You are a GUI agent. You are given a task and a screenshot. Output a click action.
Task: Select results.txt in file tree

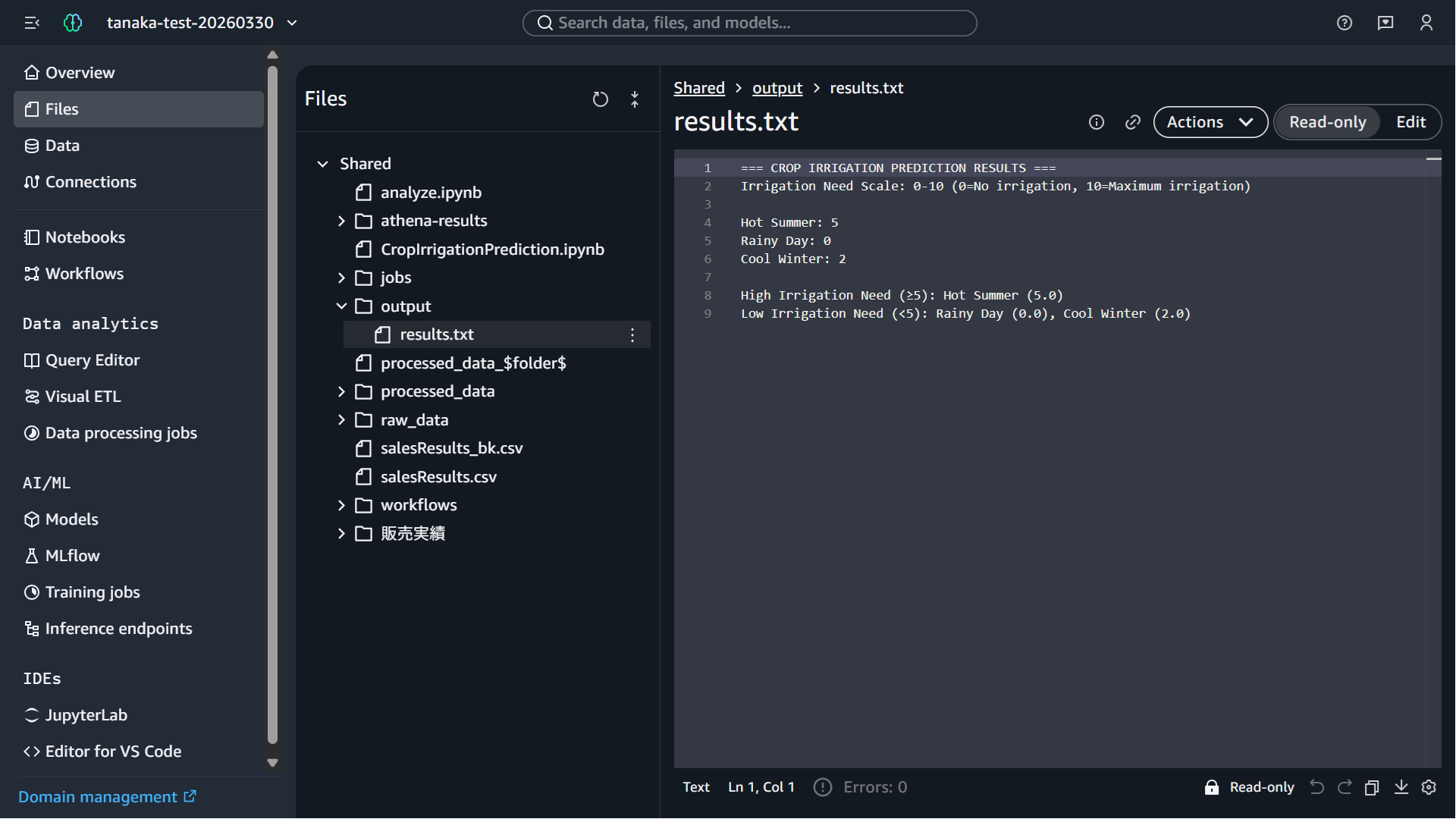pyautogui.click(x=497, y=334)
